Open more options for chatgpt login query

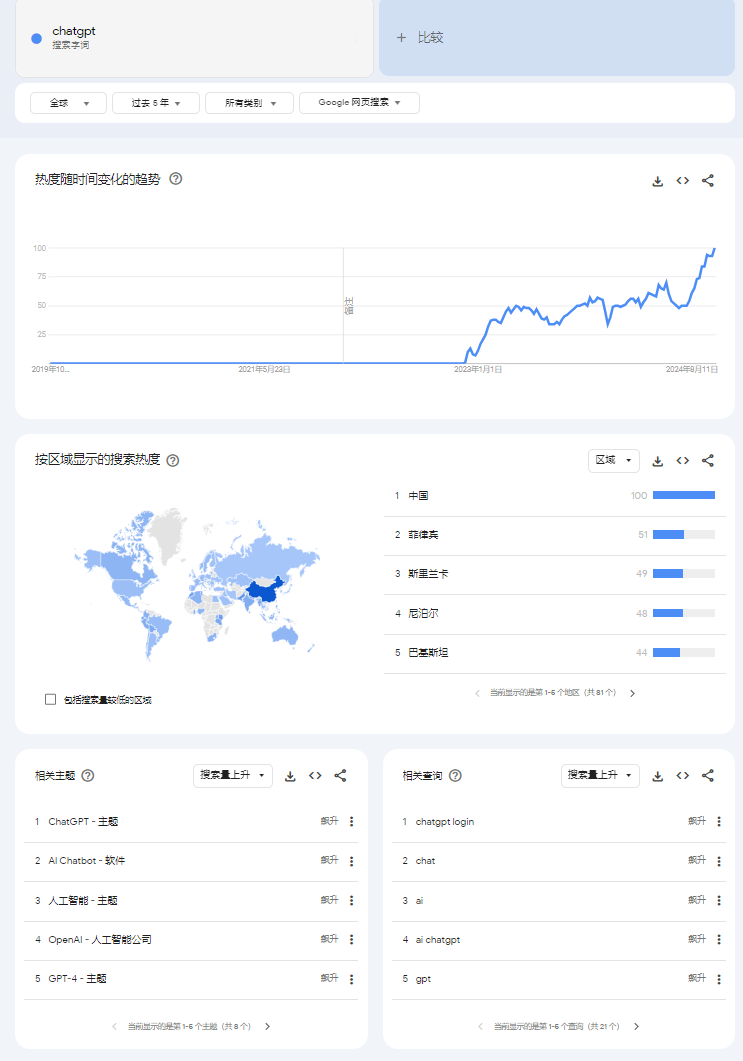(x=719, y=821)
